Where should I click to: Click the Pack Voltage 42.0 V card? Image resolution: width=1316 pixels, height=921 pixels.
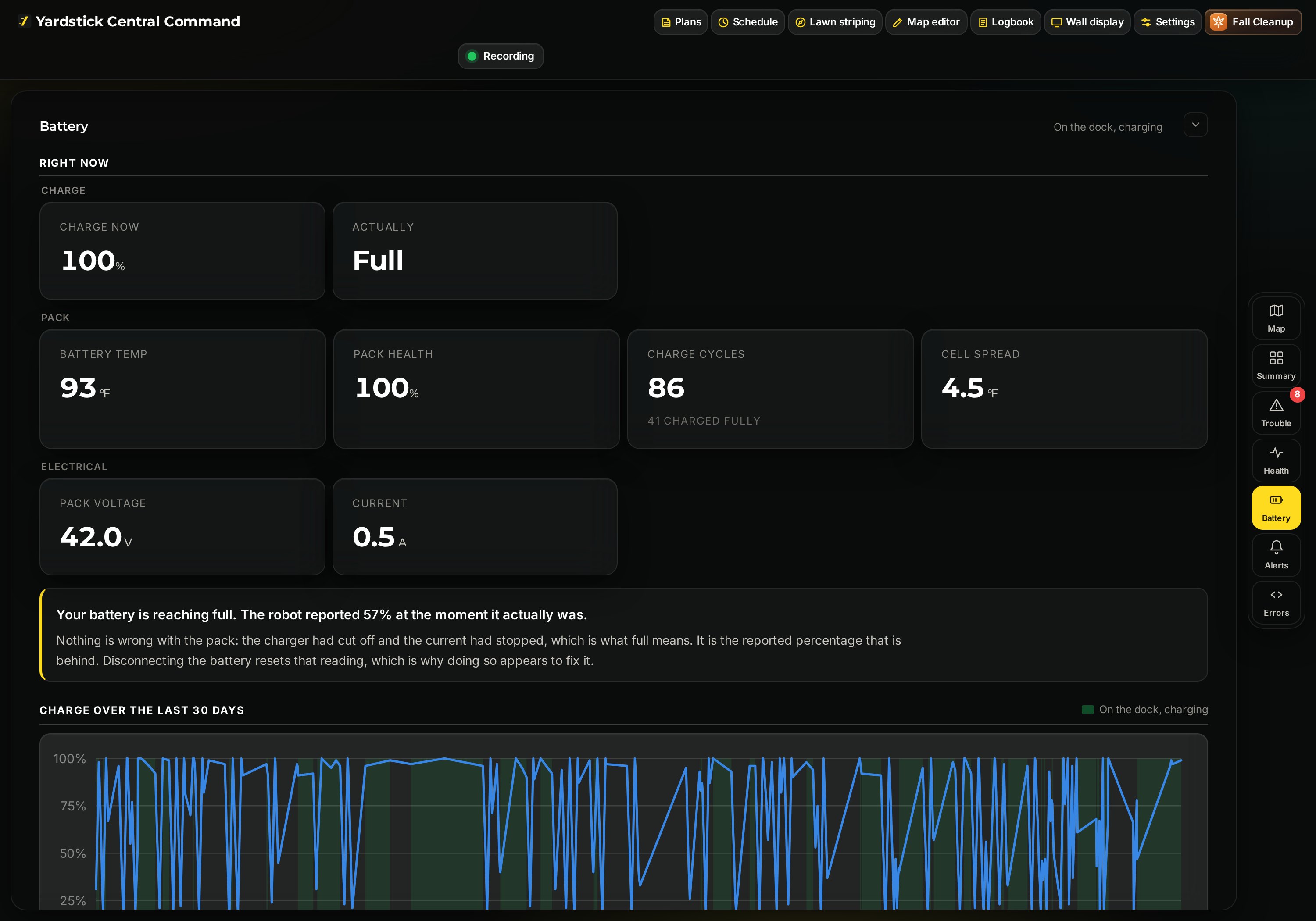click(182, 527)
